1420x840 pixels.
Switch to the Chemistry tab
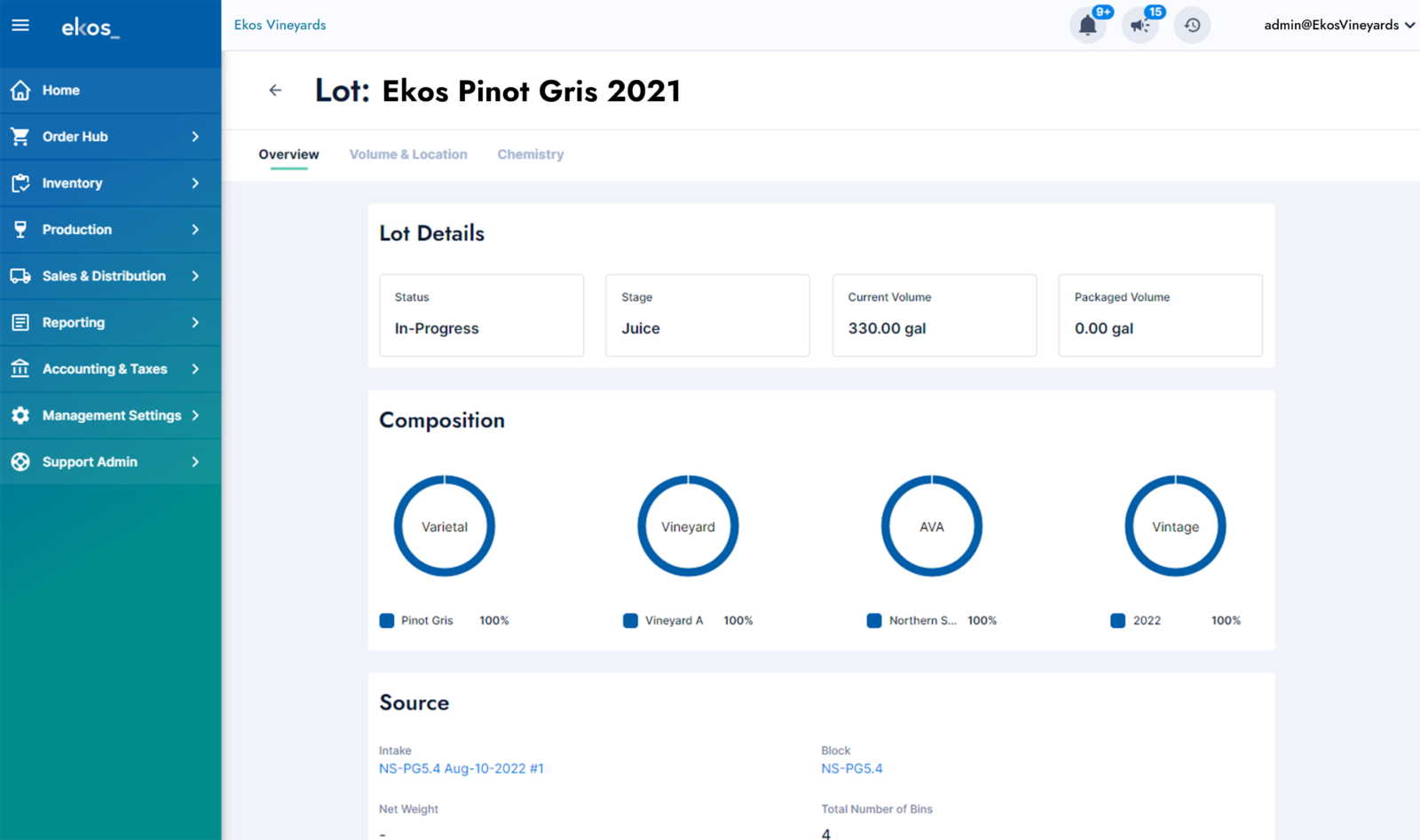point(531,154)
